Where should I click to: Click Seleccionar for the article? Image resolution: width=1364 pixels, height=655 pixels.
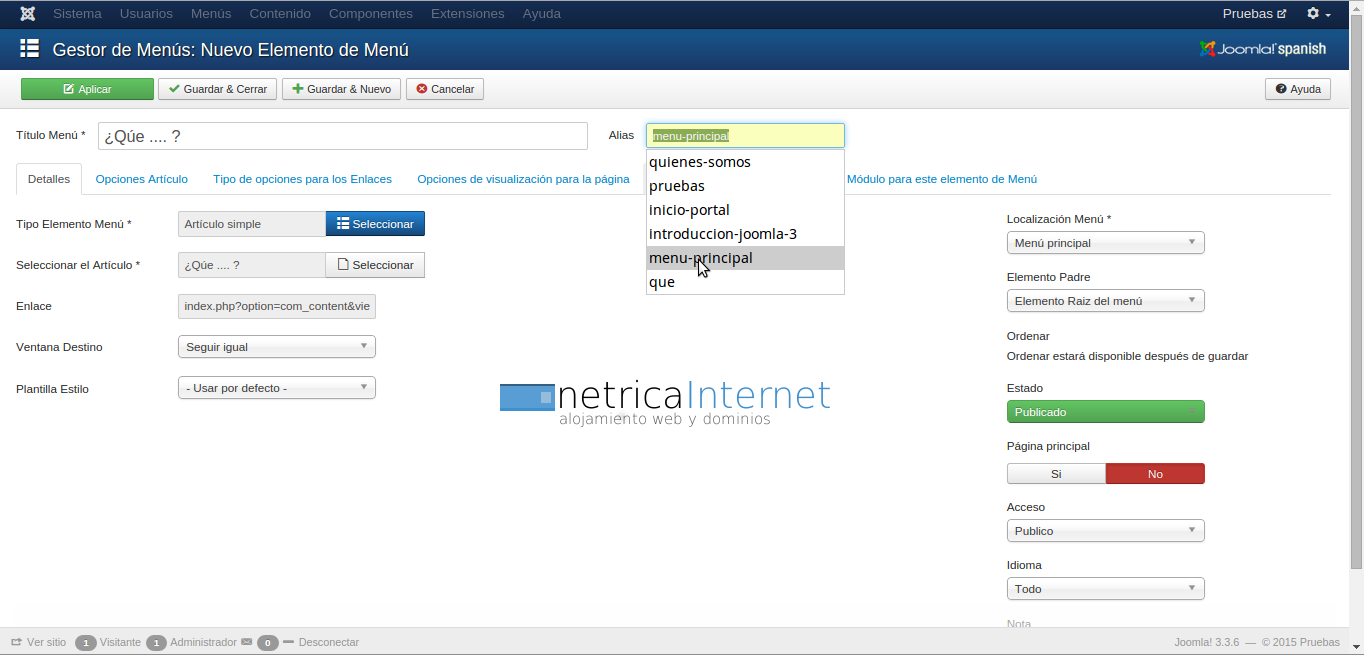[375, 265]
